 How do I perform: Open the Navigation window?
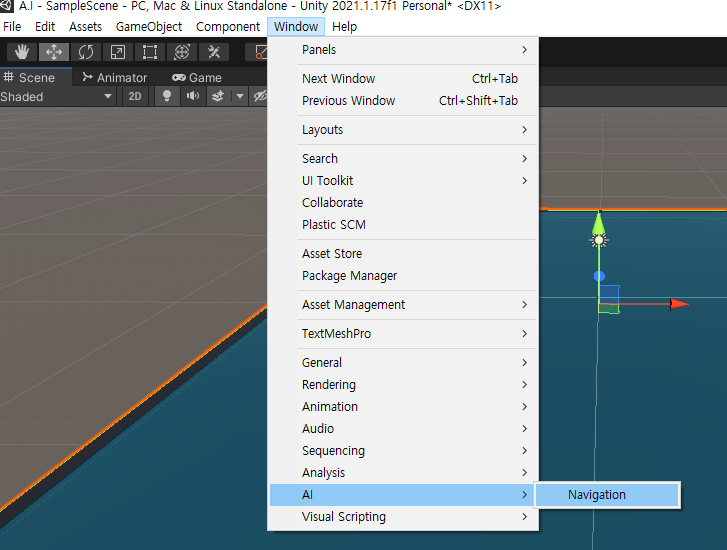607,495
